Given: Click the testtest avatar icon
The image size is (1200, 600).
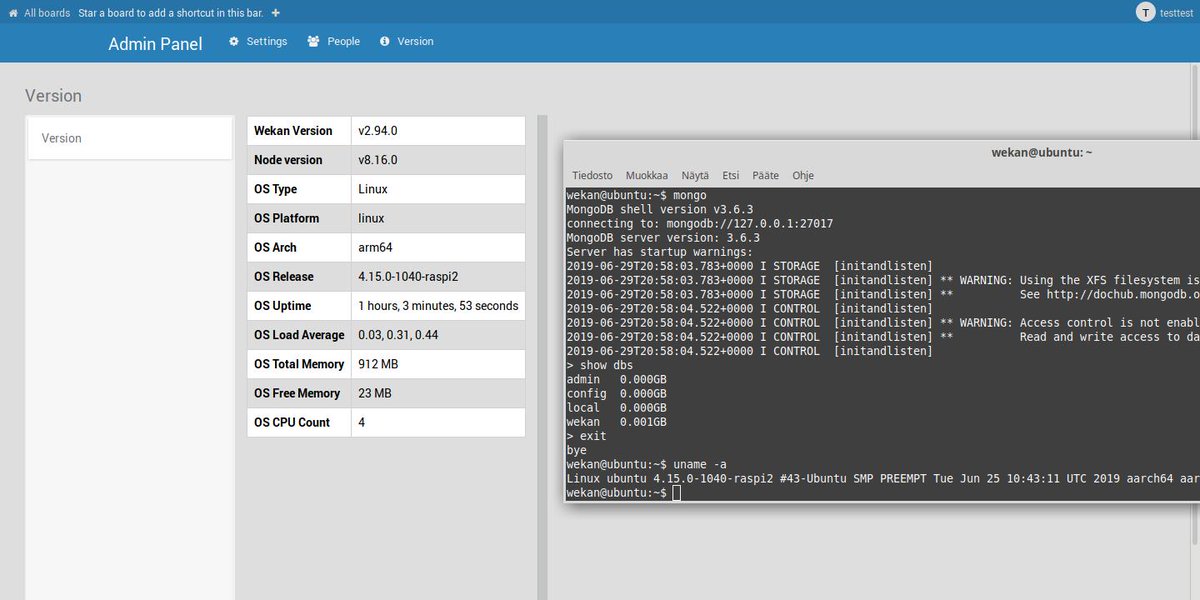Looking at the screenshot, I should [x=1145, y=12].
